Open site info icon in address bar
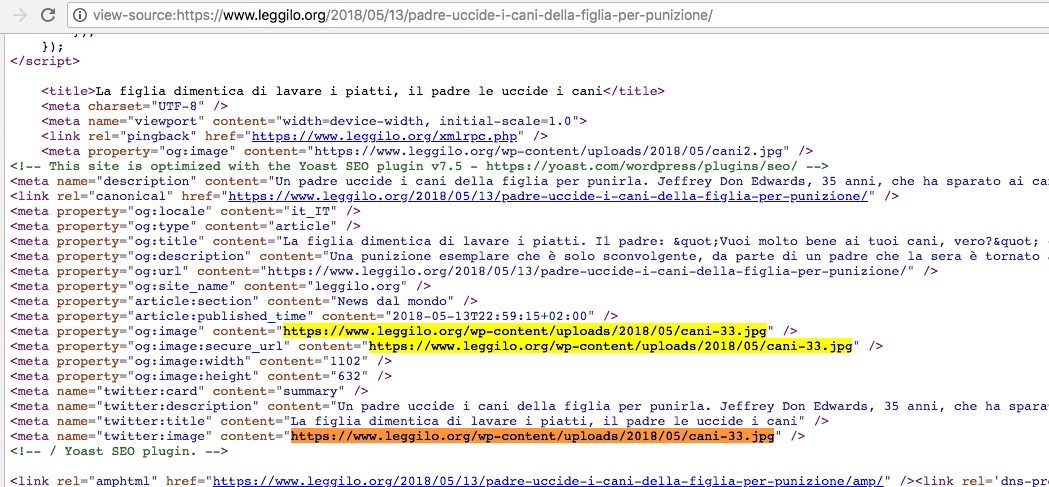The image size is (1049, 487). [x=80, y=16]
